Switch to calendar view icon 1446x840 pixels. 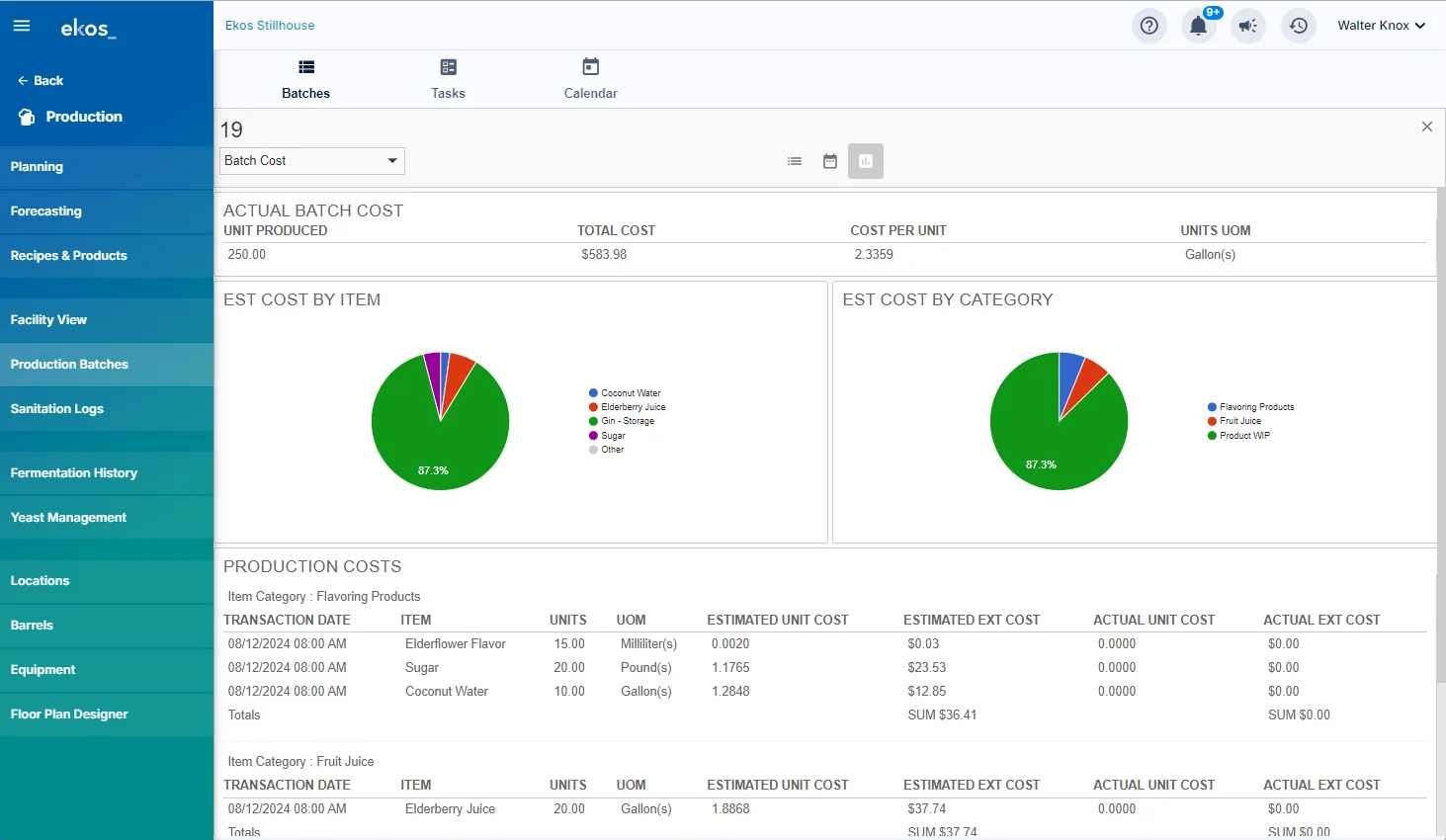[x=830, y=161]
